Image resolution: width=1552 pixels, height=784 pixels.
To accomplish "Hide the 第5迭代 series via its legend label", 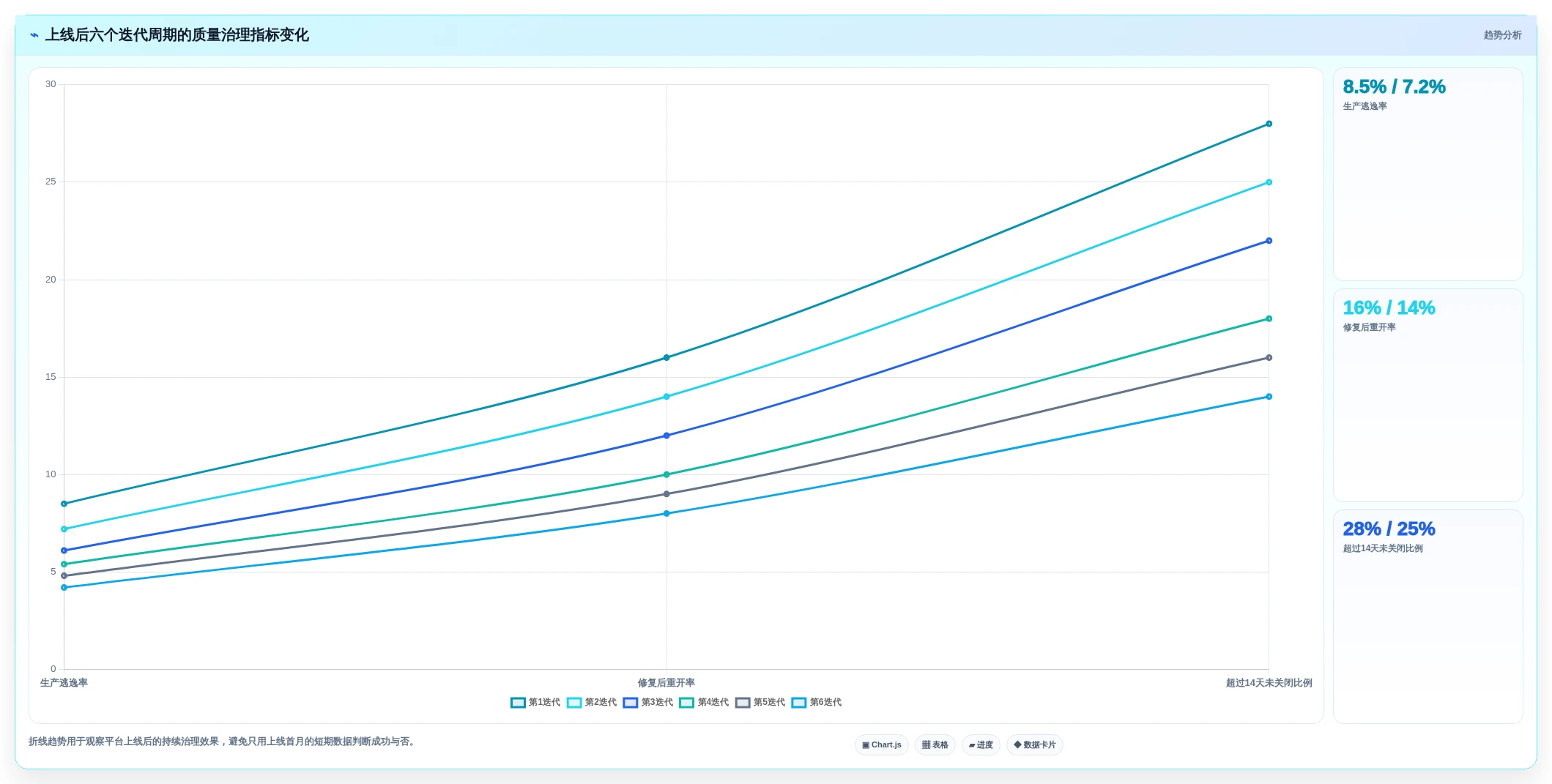I will (x=769, y=703).
